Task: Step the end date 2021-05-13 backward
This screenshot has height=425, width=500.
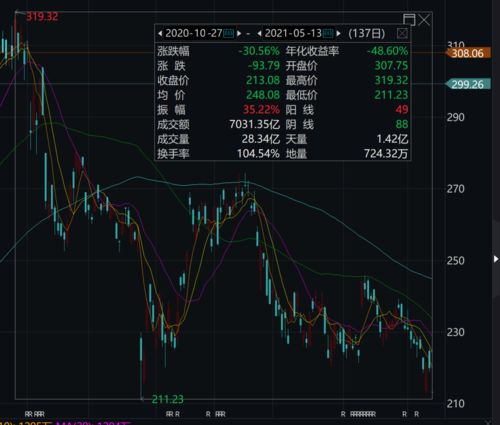Action: click(x=259, y=33)
